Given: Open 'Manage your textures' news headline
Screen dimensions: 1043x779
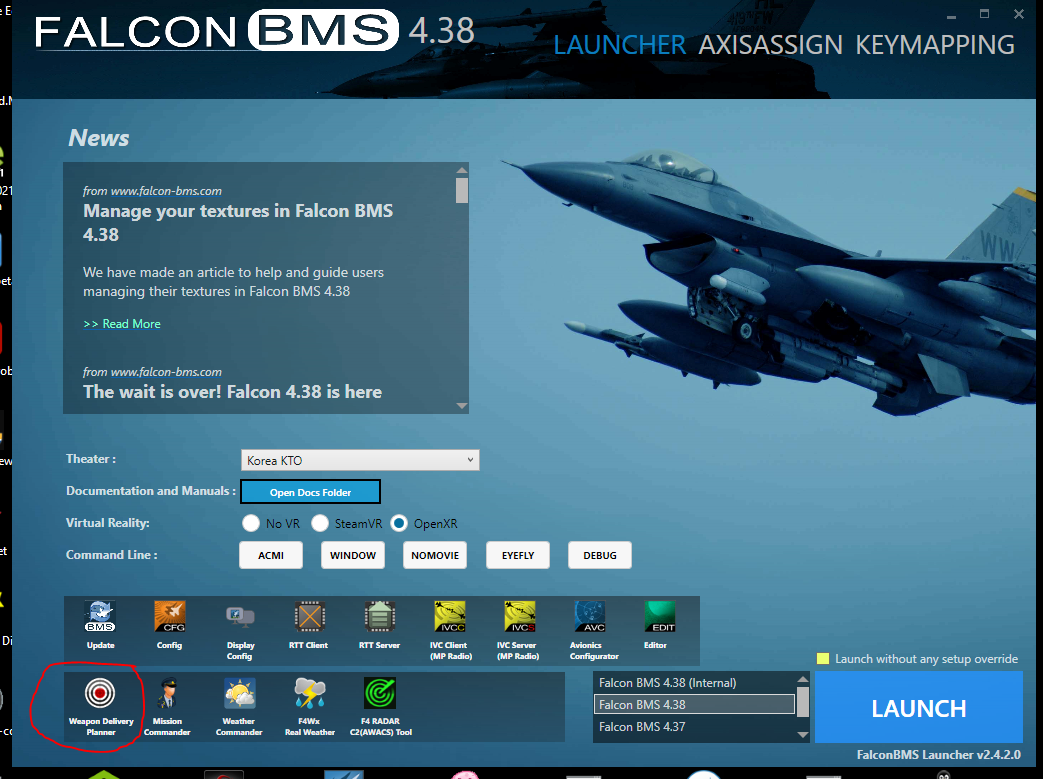Looking at the screenshot, I should (238, 223).
